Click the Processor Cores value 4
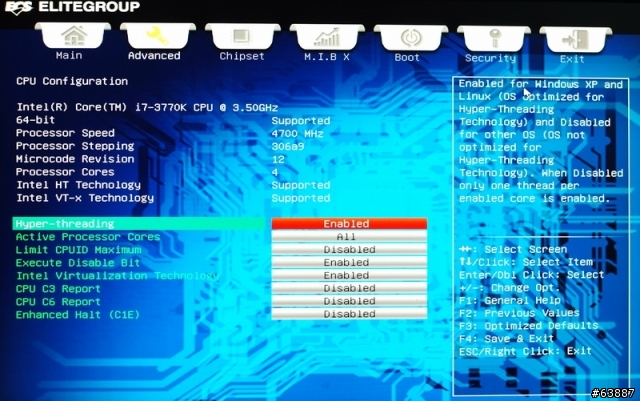The width and height of the screenshot is (640, 401). [x=275, y=172]
